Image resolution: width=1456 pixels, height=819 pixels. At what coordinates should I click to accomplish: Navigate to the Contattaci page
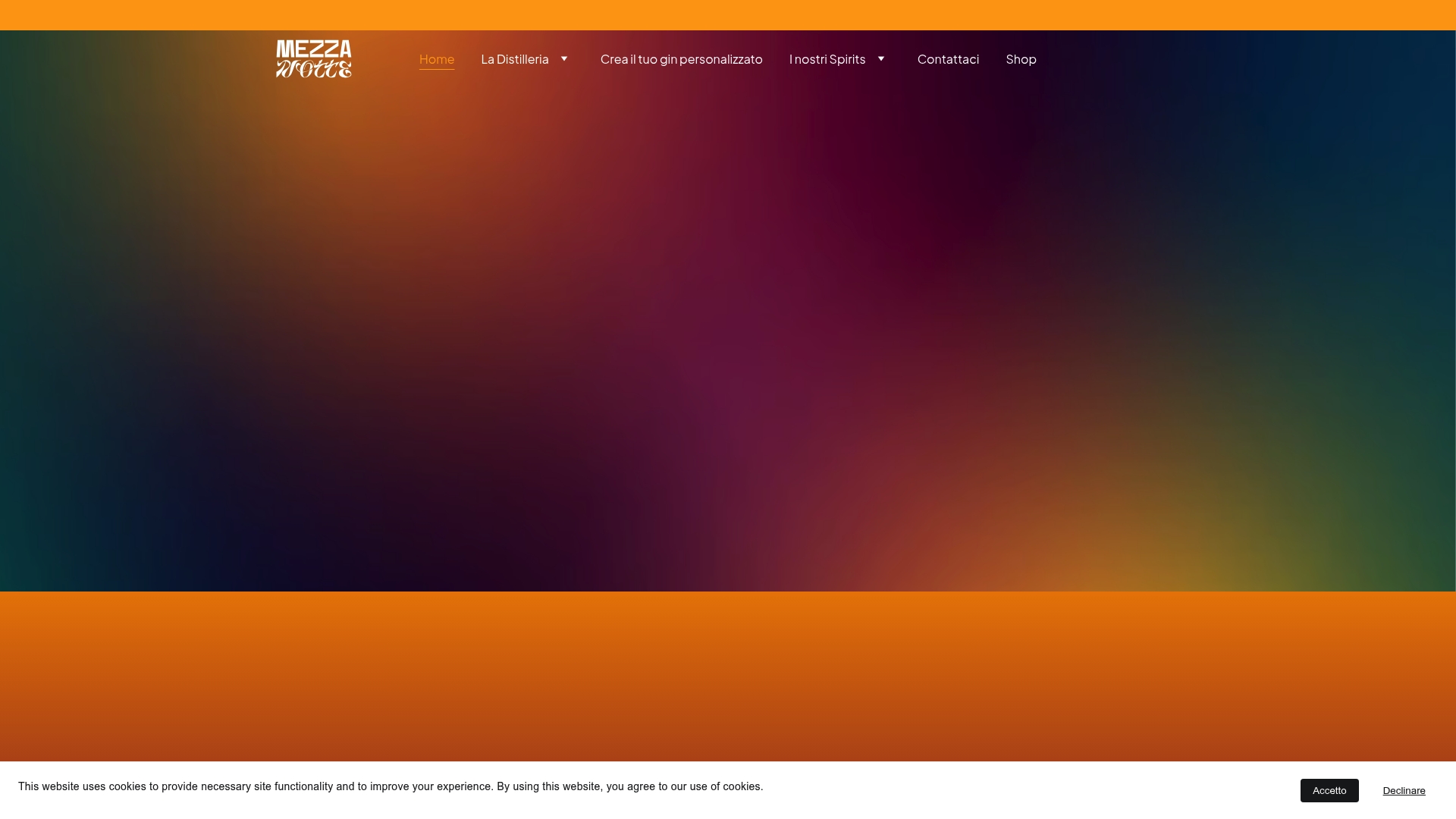click(x=948, y=58)
